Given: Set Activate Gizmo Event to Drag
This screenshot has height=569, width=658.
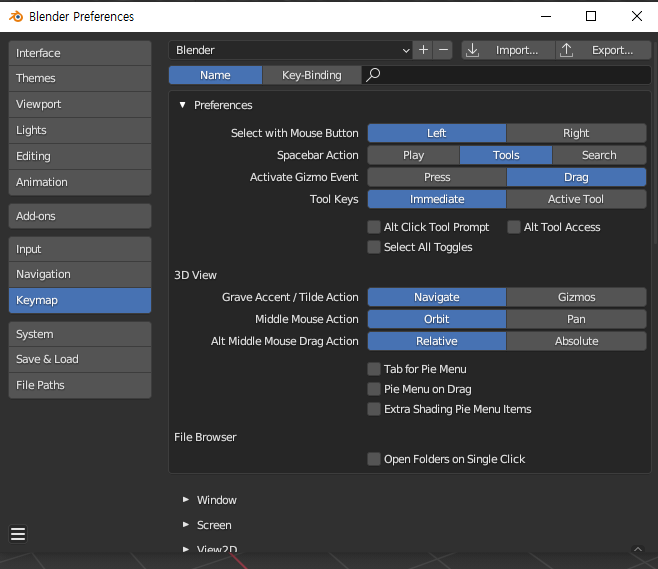Looking at the screenshot, I should (576, 177).
